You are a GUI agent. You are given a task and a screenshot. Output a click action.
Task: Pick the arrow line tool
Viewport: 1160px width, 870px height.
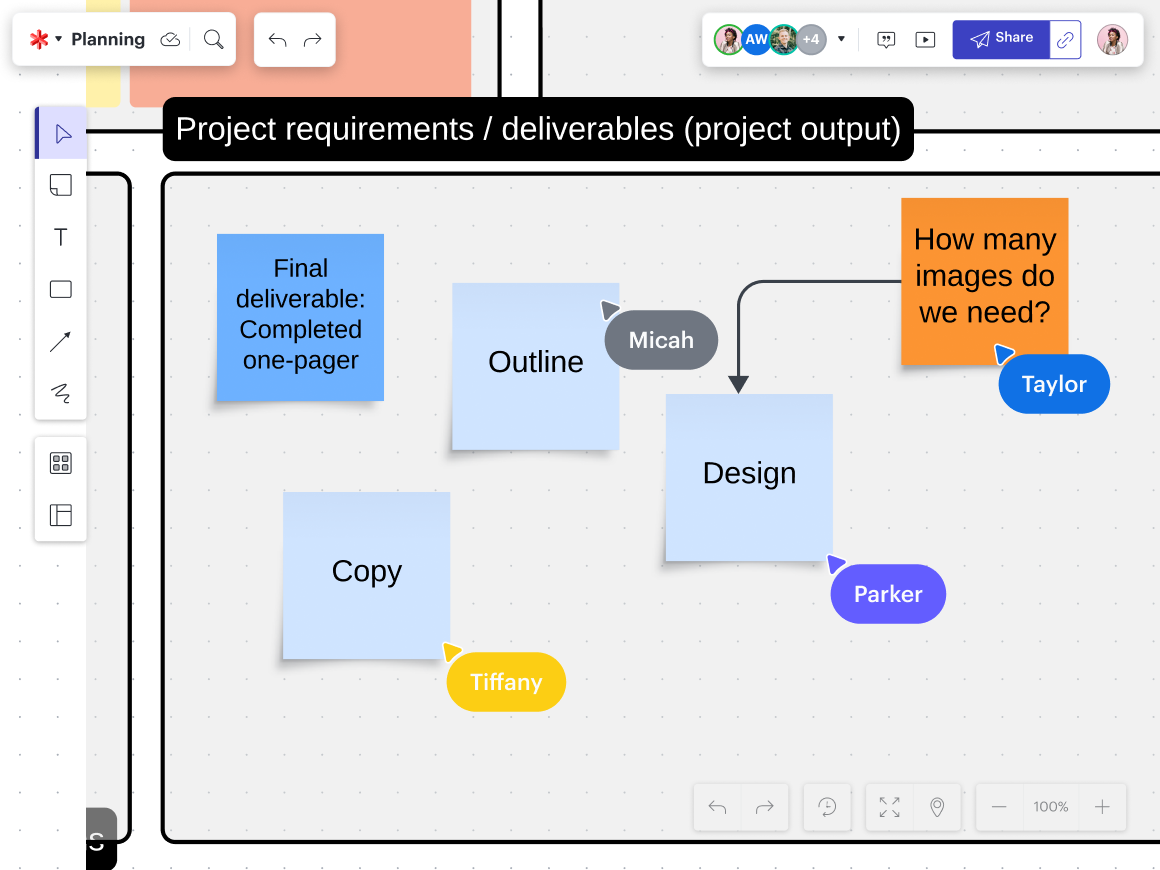61,342
